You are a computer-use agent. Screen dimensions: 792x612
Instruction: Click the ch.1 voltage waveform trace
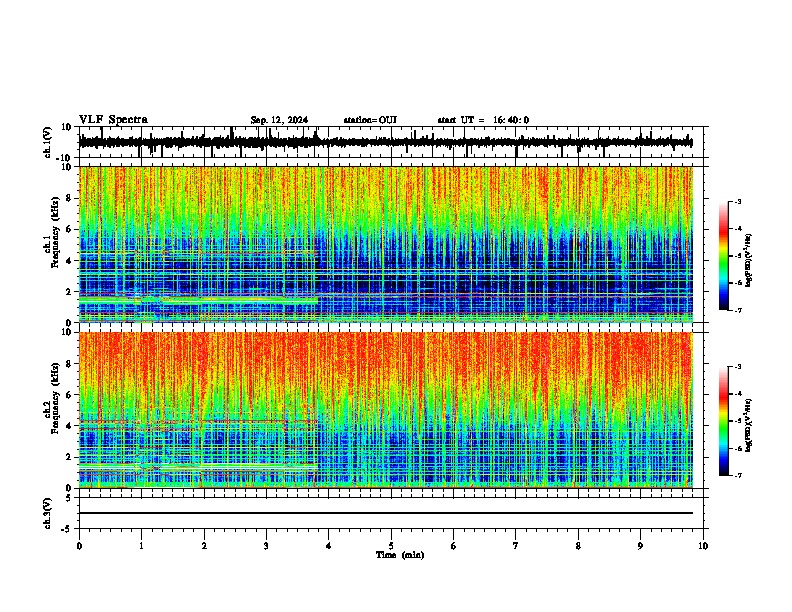tap(385, 142)
